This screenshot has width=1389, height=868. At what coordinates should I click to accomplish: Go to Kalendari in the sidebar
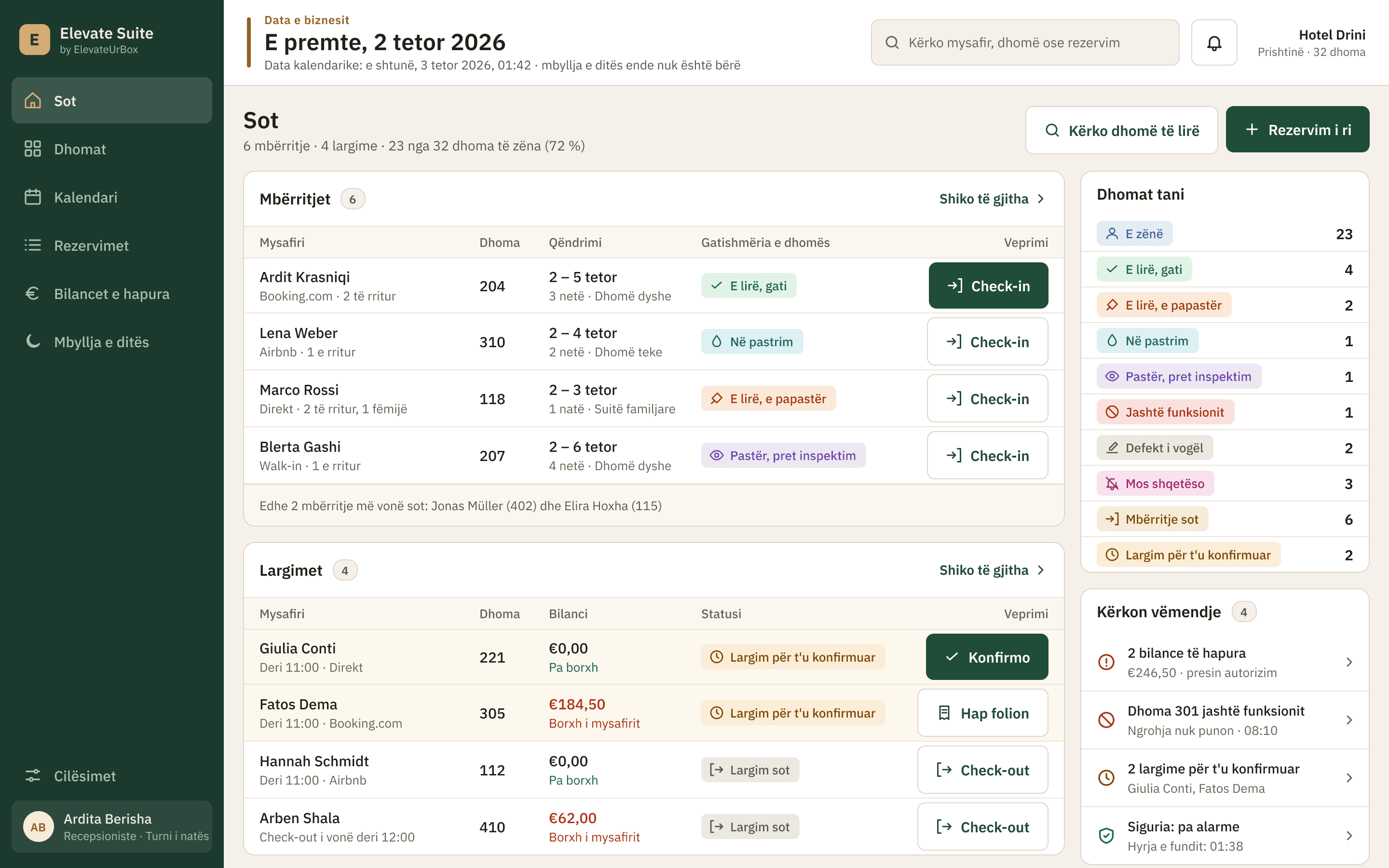[x=112, y=197]
